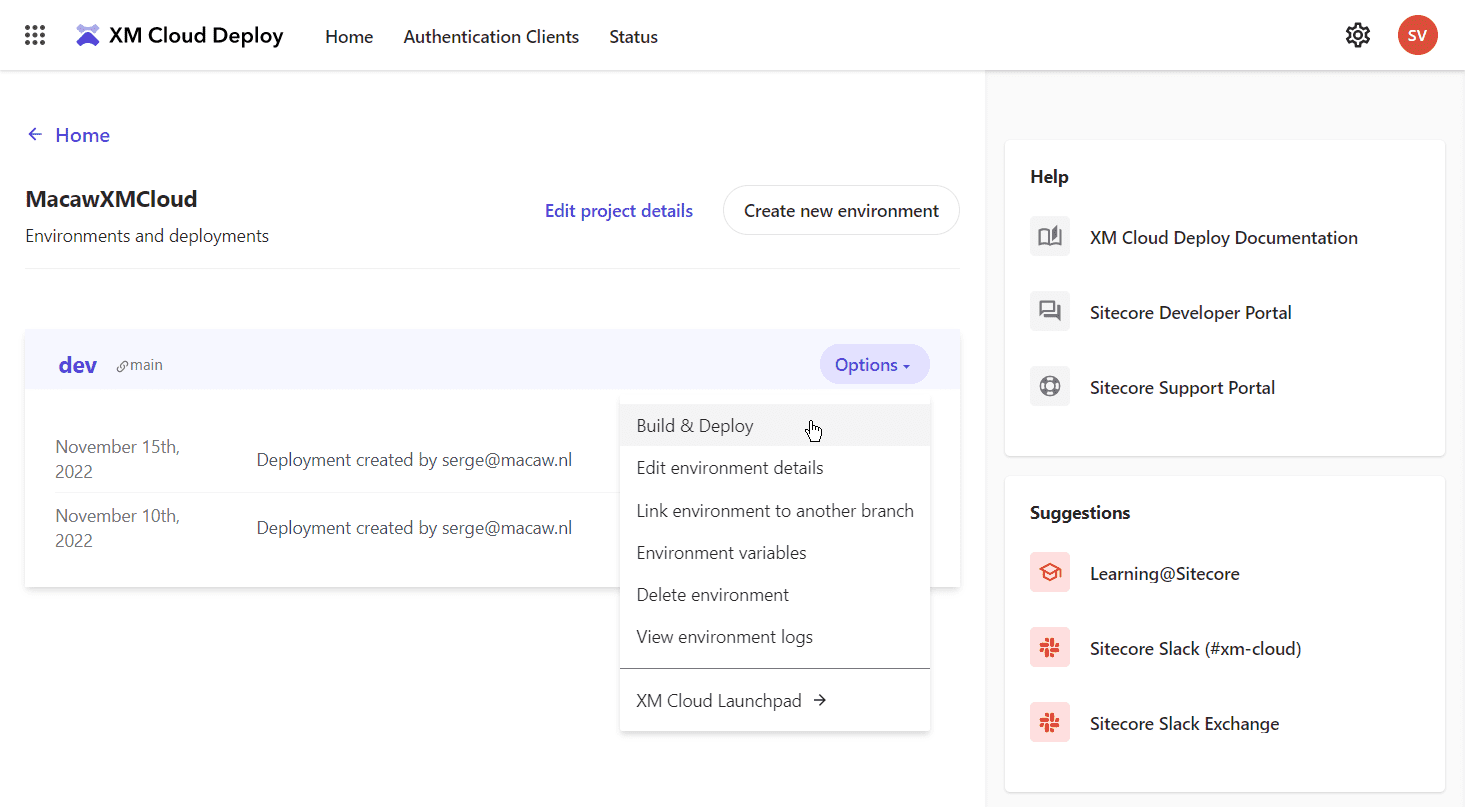
Task: Click the Sitecore Developer Portal chat icon
Action: pos(1050,312)
